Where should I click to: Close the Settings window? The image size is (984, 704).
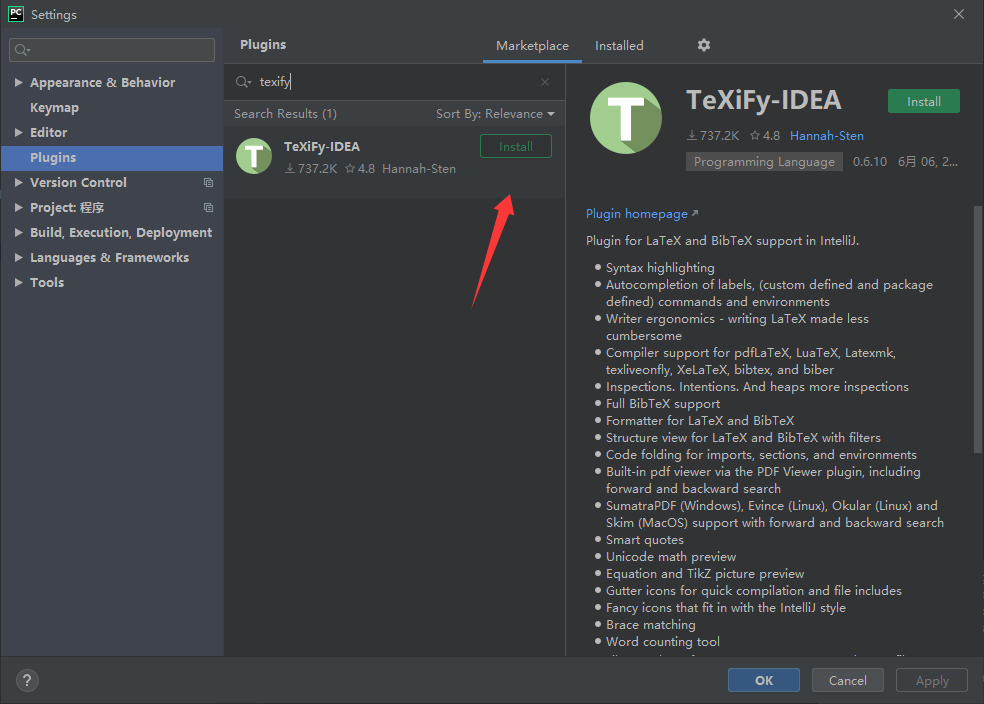pyautogui.click(x=959, y=14)
